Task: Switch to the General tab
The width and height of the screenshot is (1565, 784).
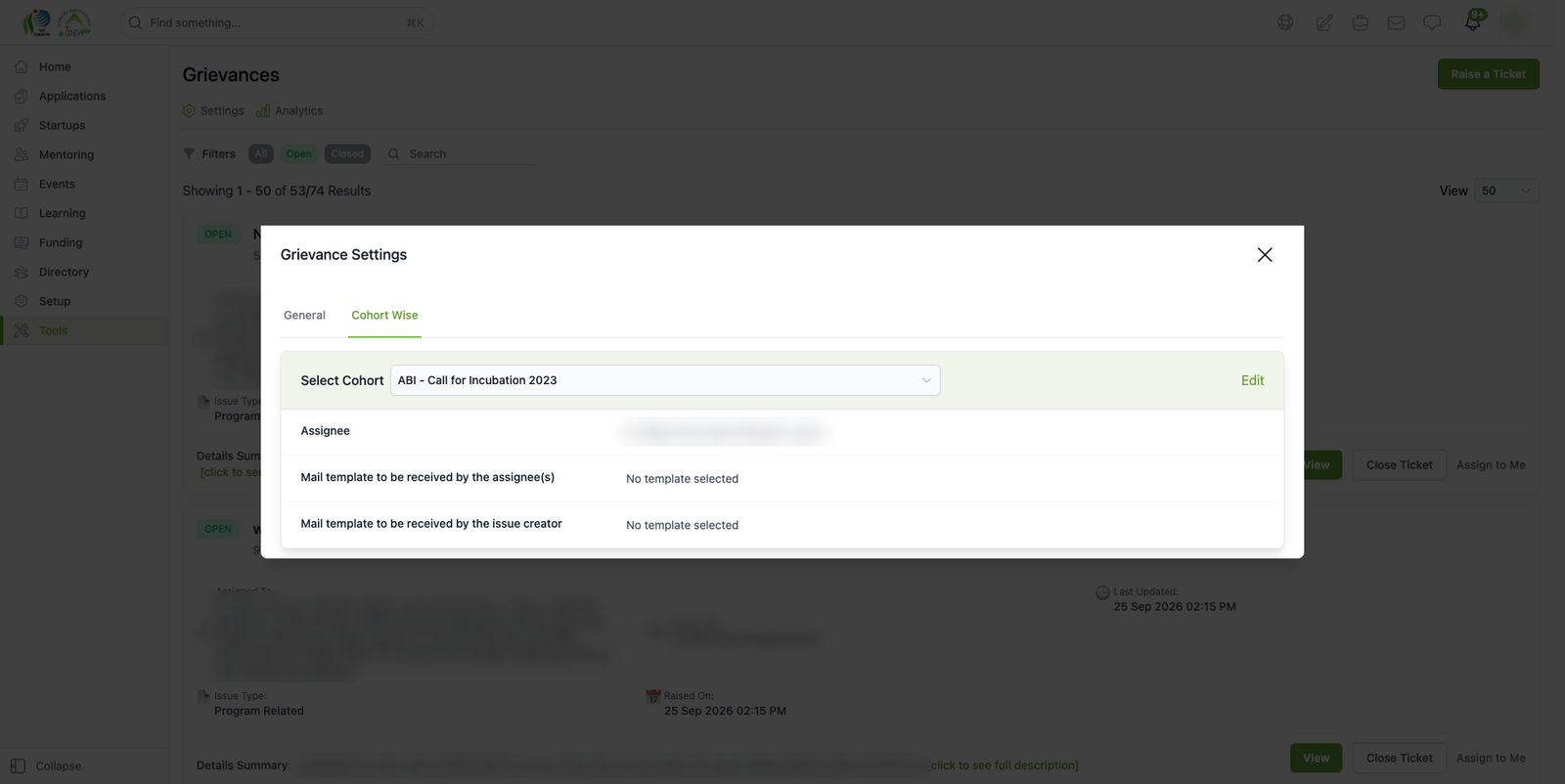Action: pos(304,315)
